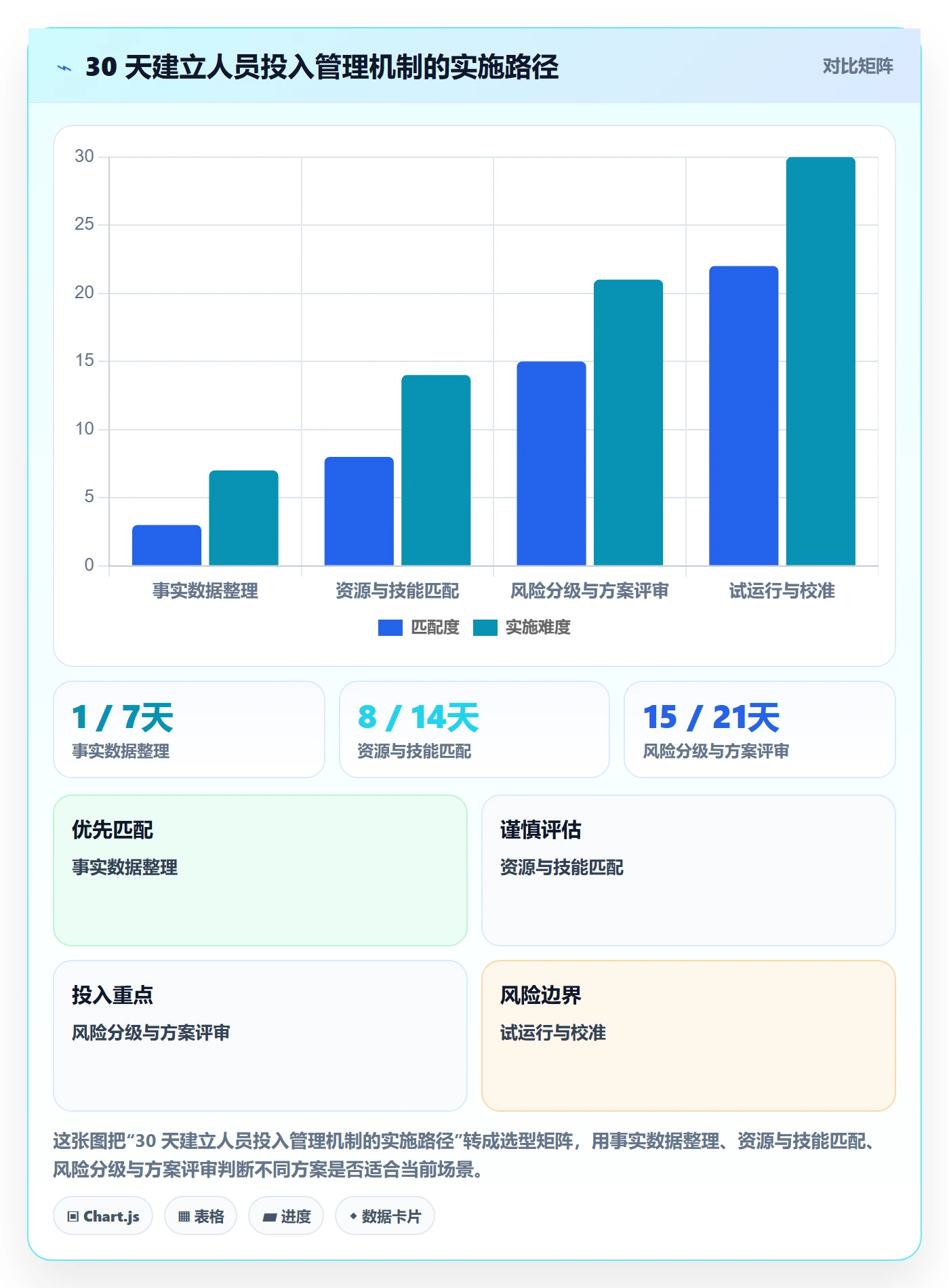Click the square icon in Chart.js chip

coord(73,1217)
